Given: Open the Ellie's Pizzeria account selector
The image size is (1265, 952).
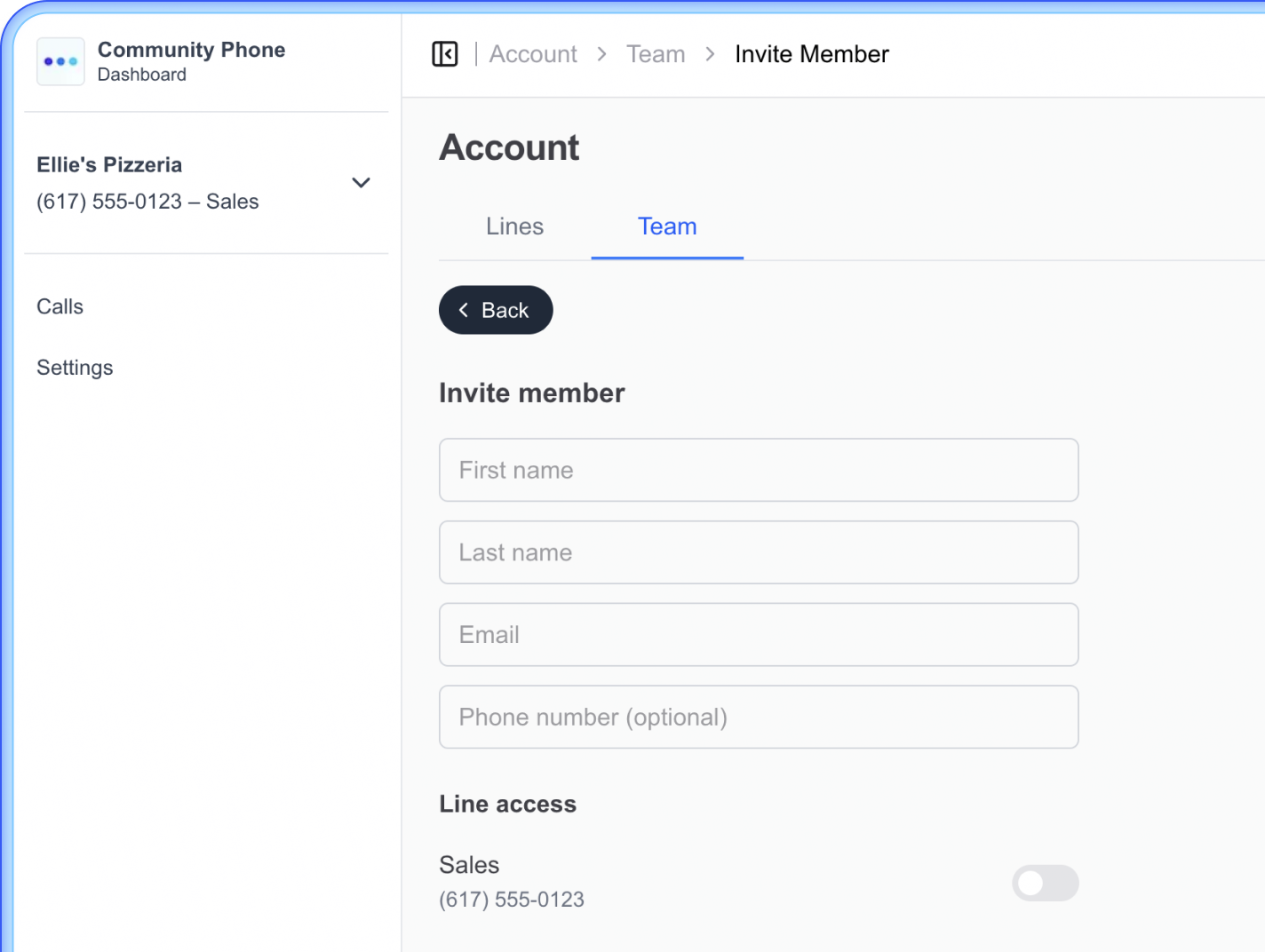Looking at the screenshot, I should [109, 165].
